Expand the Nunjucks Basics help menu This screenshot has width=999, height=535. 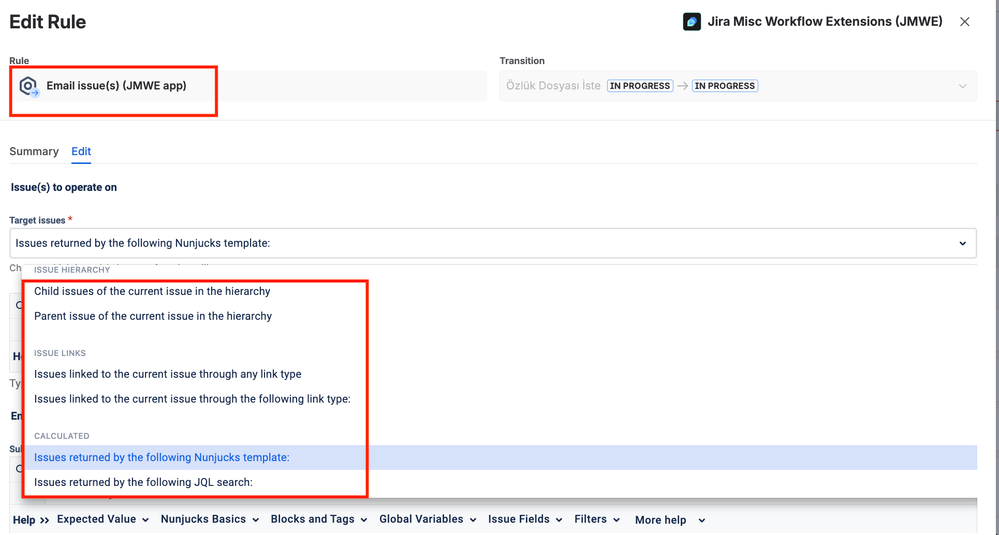[210, 520]
